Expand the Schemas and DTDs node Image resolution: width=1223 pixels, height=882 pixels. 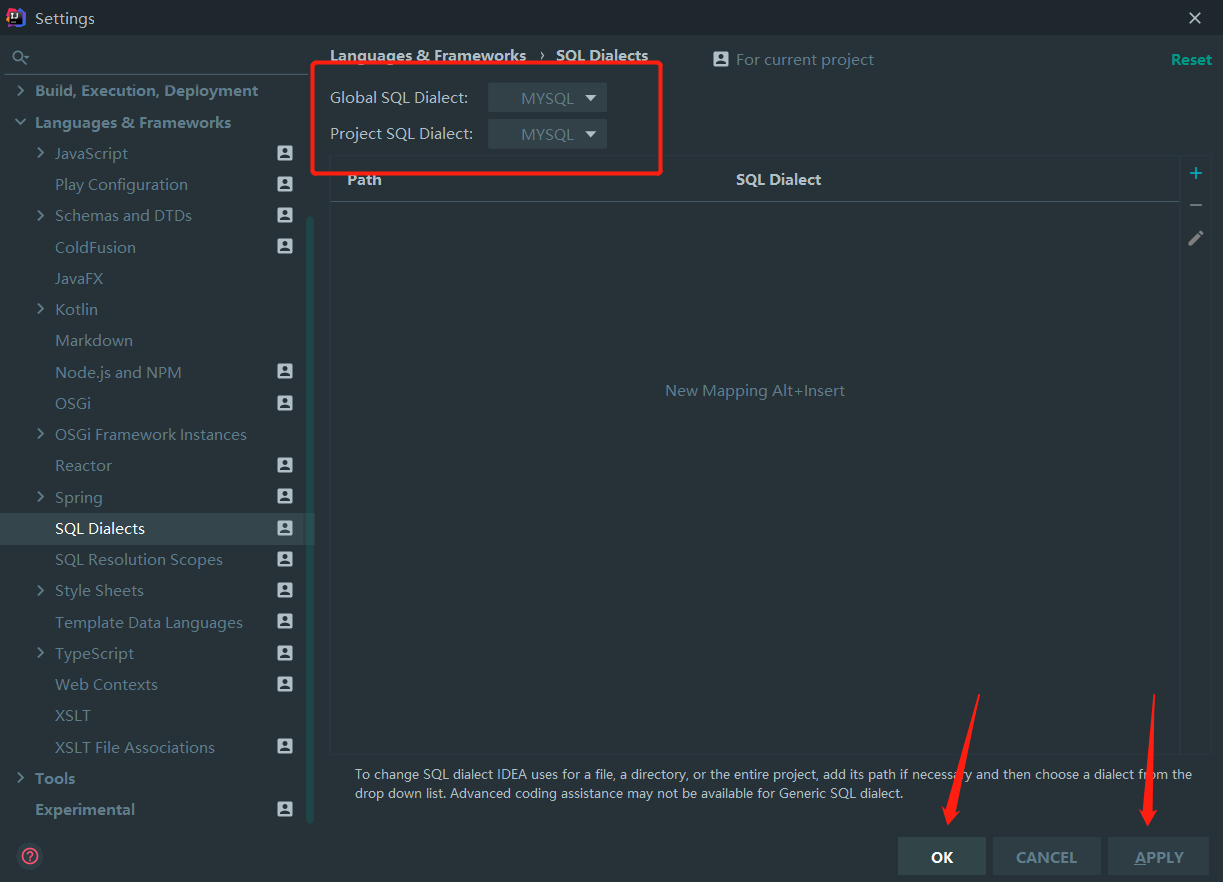[40, 215]
